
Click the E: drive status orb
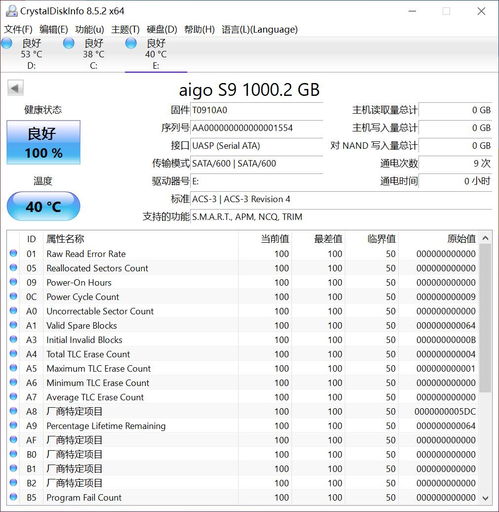coord(131,43)
